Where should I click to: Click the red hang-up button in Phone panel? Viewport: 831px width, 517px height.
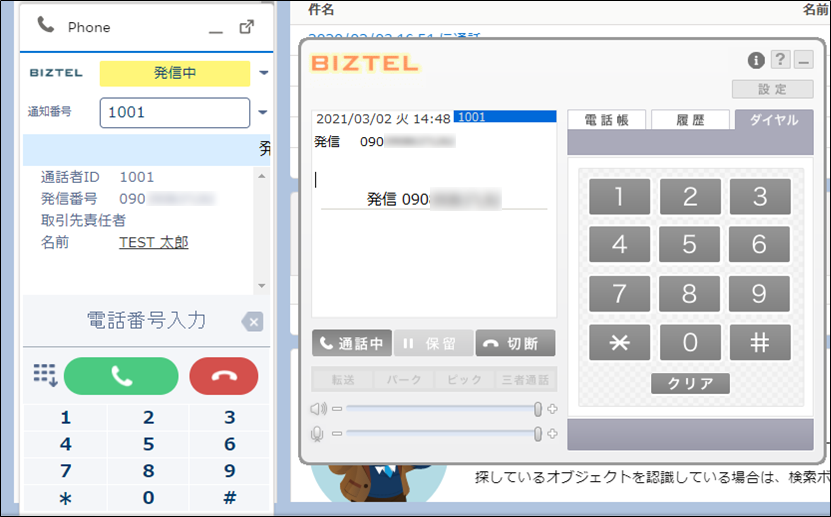pyautogui.click(x=224, y=376)
